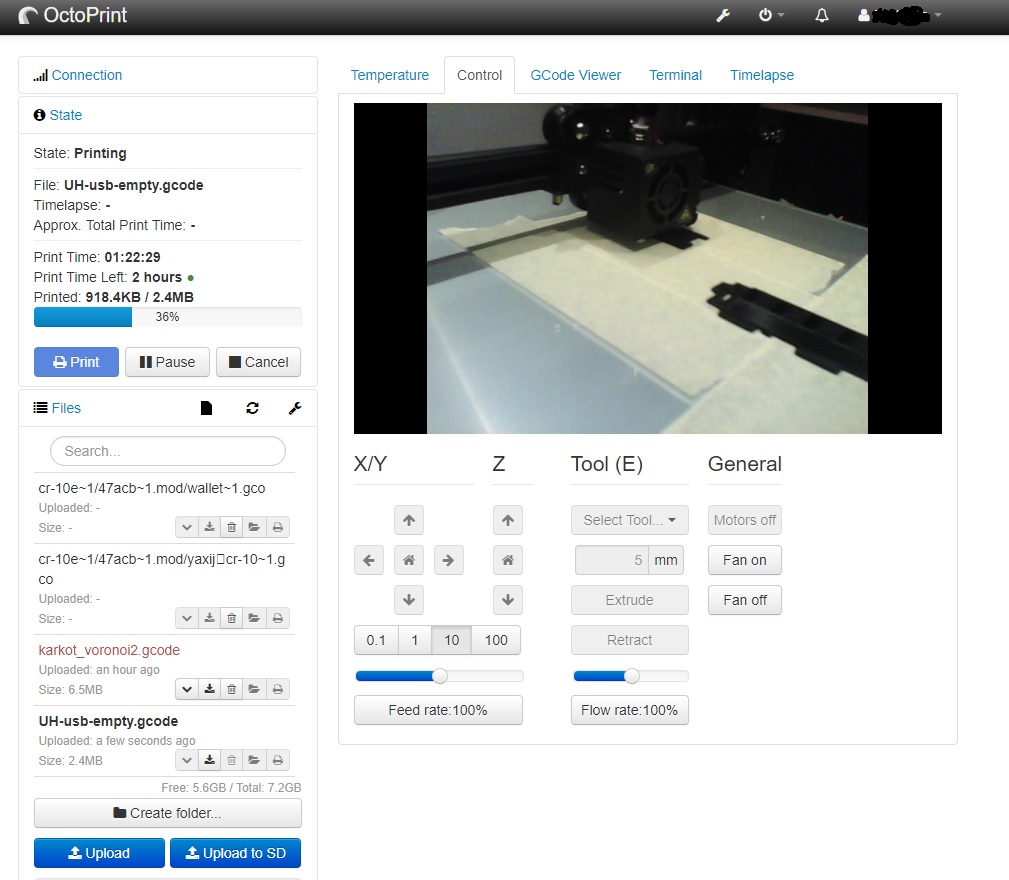The height and width of the screenshot is (880, 1009).
Task: Delete the yaxij cr-10~1.gco file
Action: point(232,618)
